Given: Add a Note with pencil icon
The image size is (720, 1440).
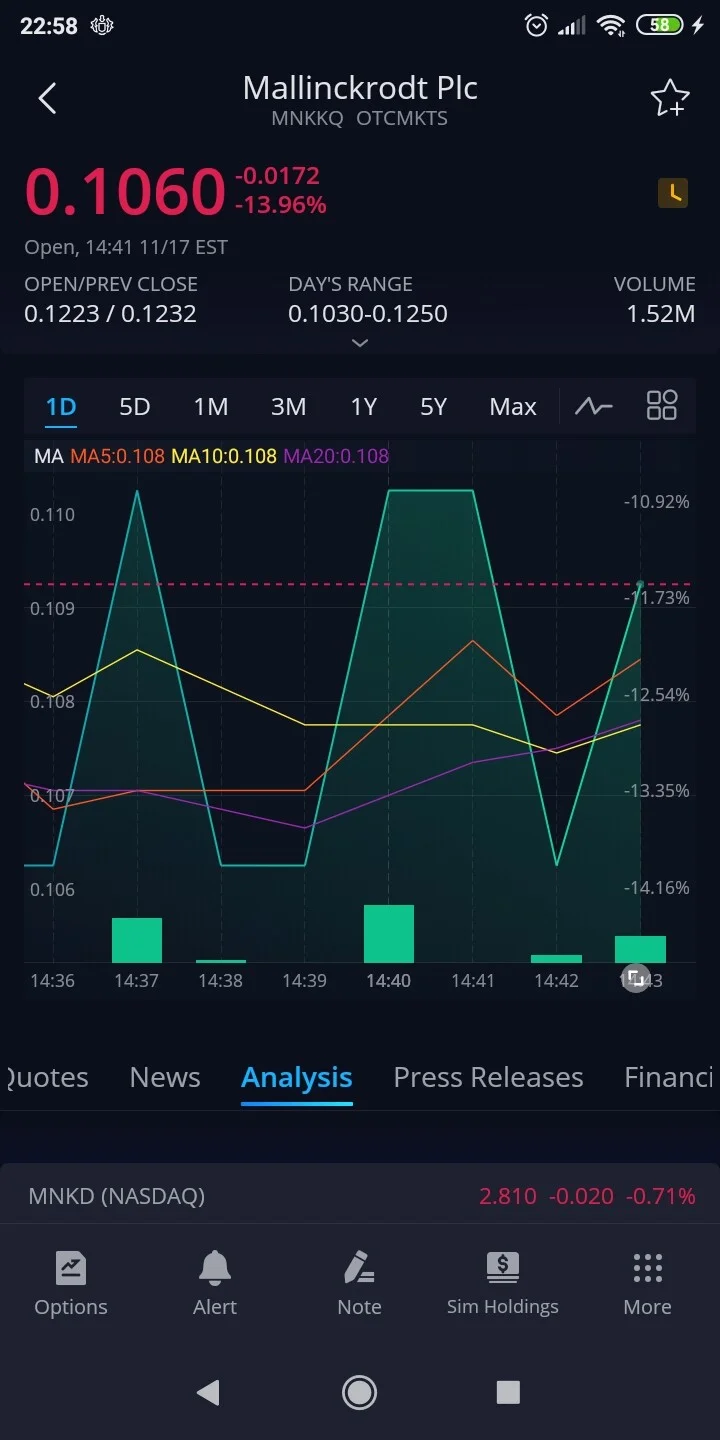Looking at the screenshot, I should point(359,1284).
